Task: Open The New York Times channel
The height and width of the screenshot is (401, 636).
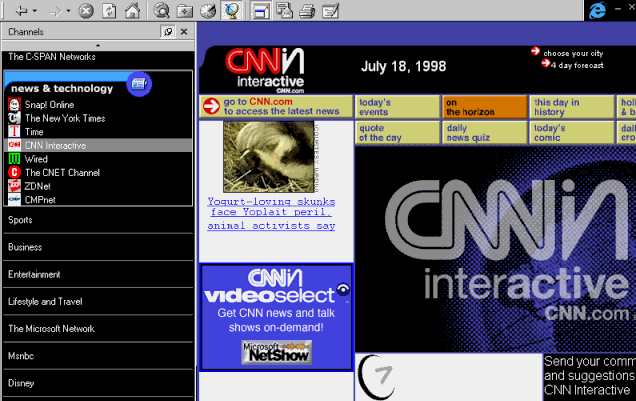Action: coord(65,118)
